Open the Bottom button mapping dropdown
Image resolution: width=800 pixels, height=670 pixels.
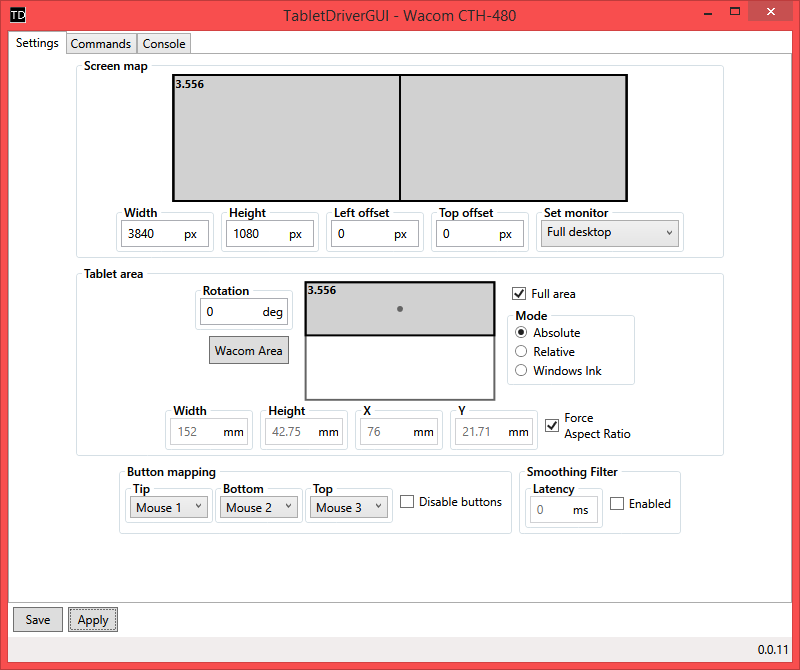tap(259, 508)
